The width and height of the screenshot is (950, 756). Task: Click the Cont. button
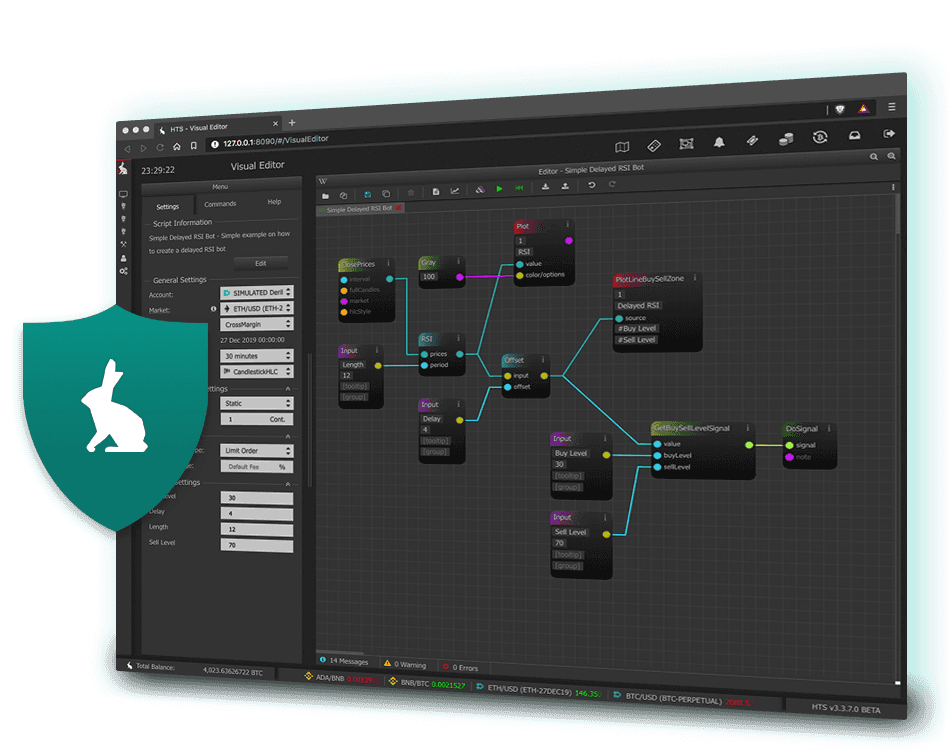pyautogui.click(x=277, y=419)
